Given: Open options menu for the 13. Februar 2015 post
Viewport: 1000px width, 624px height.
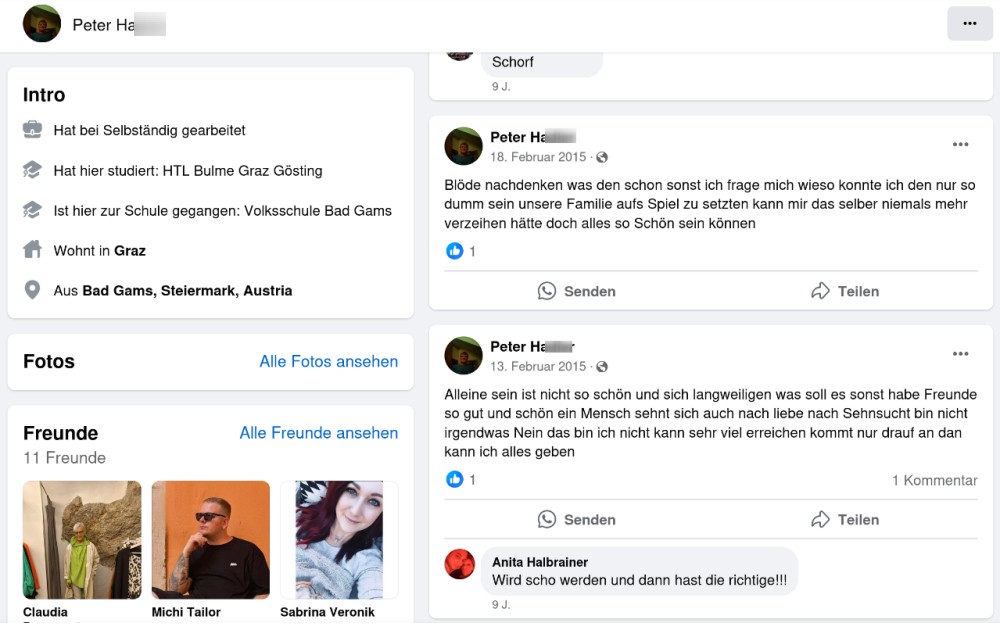Looking at the screenshot, I should click(x=960, y=354).
